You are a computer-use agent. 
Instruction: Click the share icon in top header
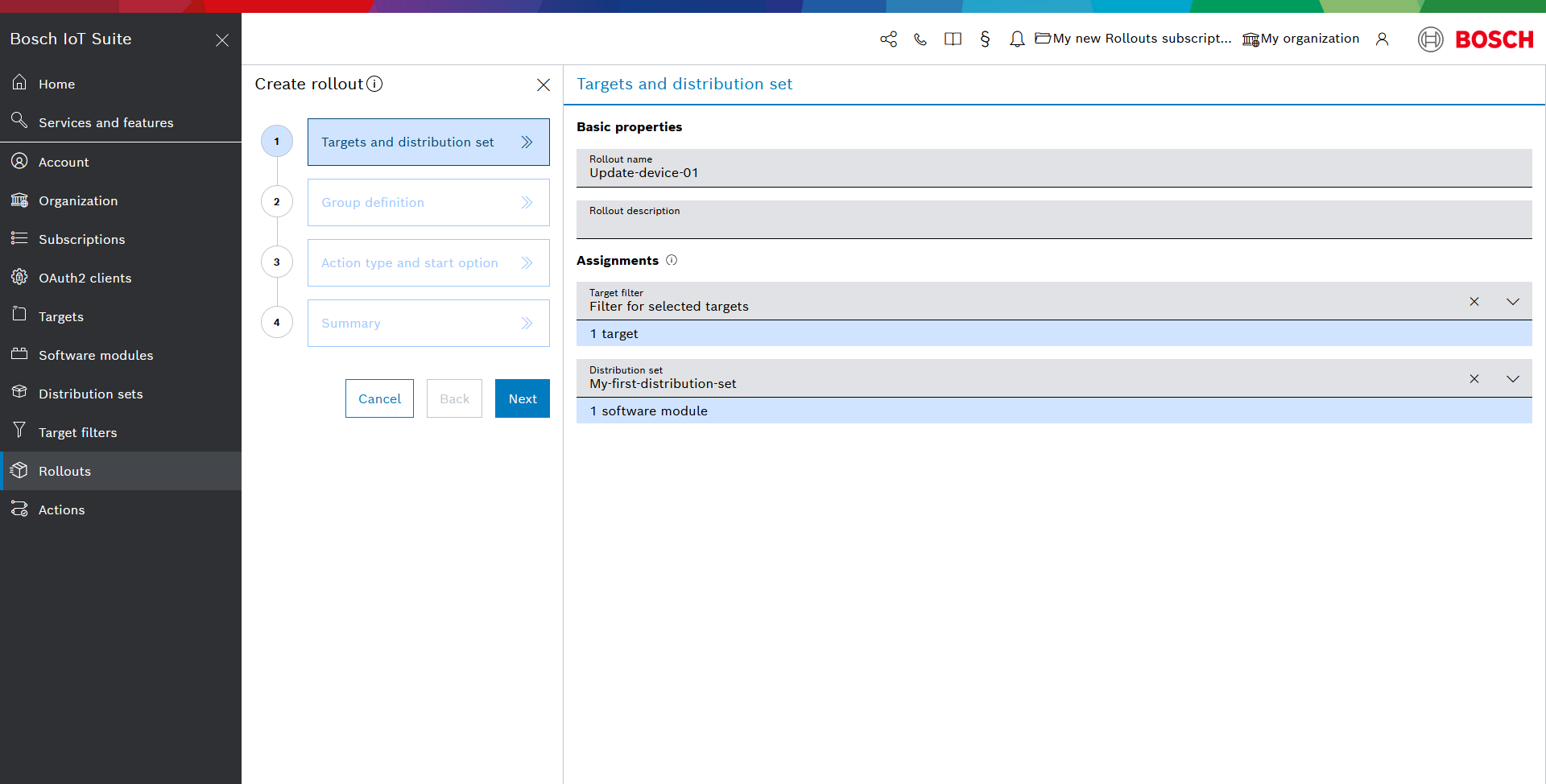pyautogui.click(x=888, y=39)
